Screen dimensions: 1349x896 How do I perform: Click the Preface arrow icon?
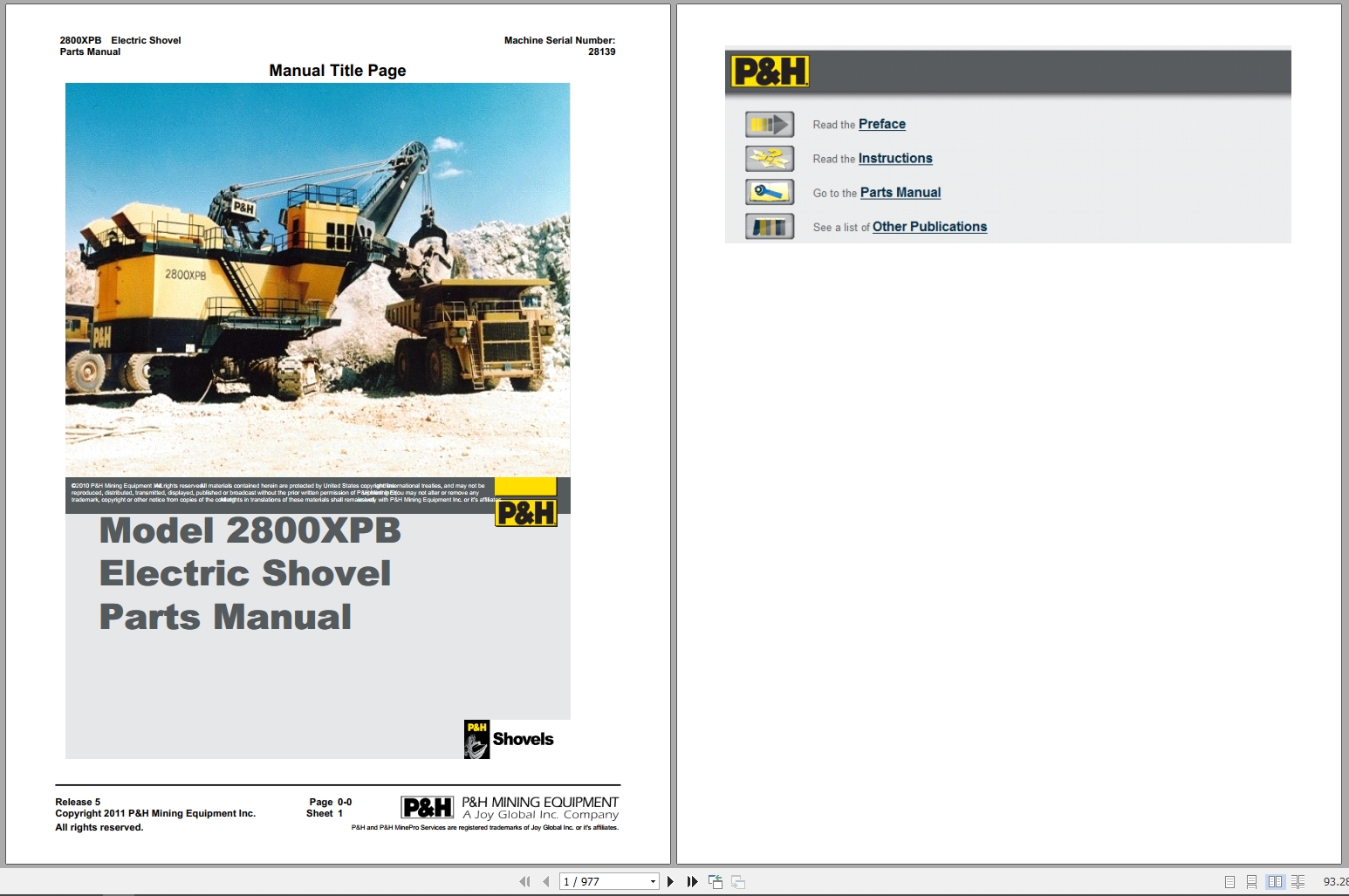(x=769, y=124)
